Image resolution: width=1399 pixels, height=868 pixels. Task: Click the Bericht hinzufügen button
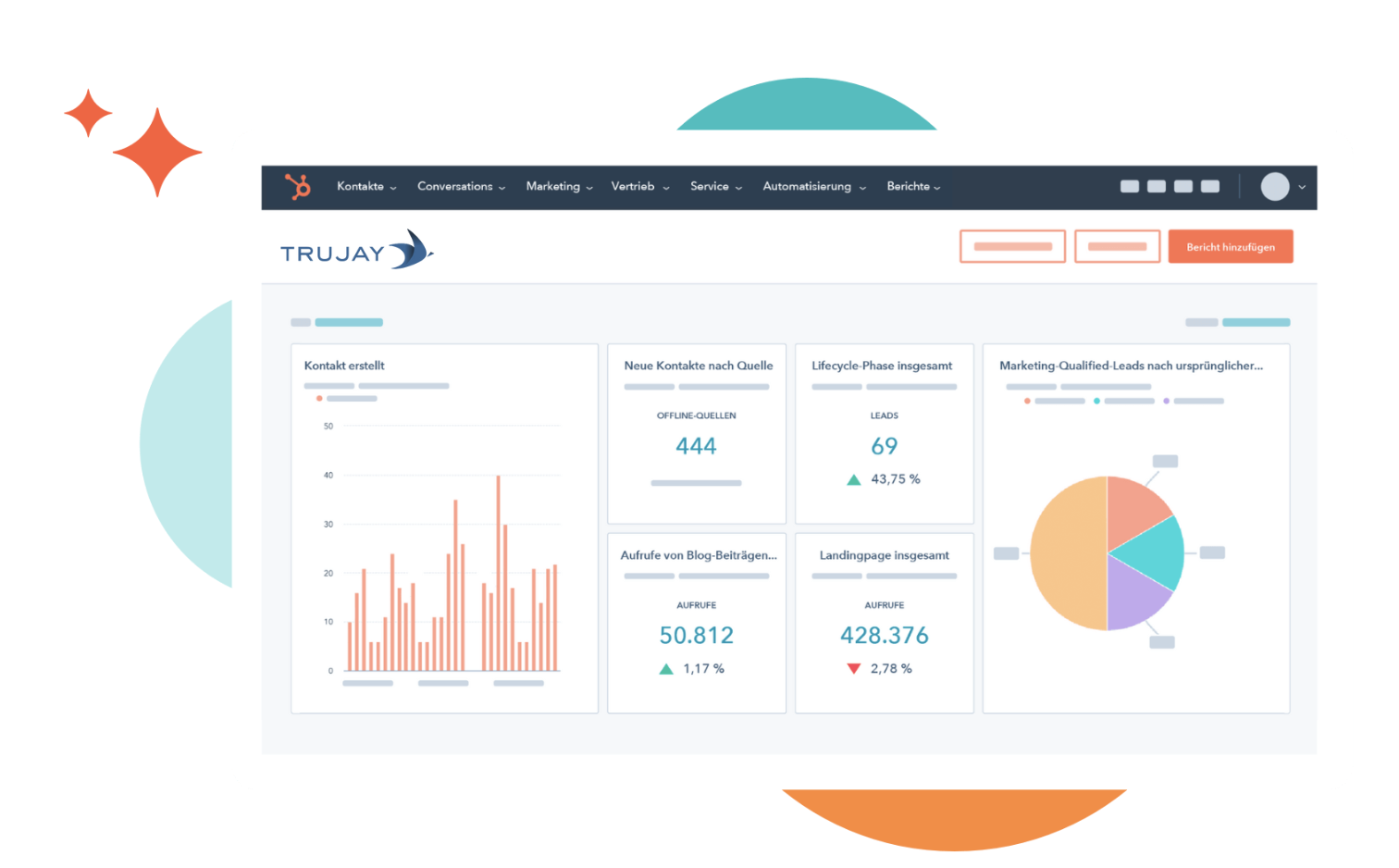(1231, 246)
